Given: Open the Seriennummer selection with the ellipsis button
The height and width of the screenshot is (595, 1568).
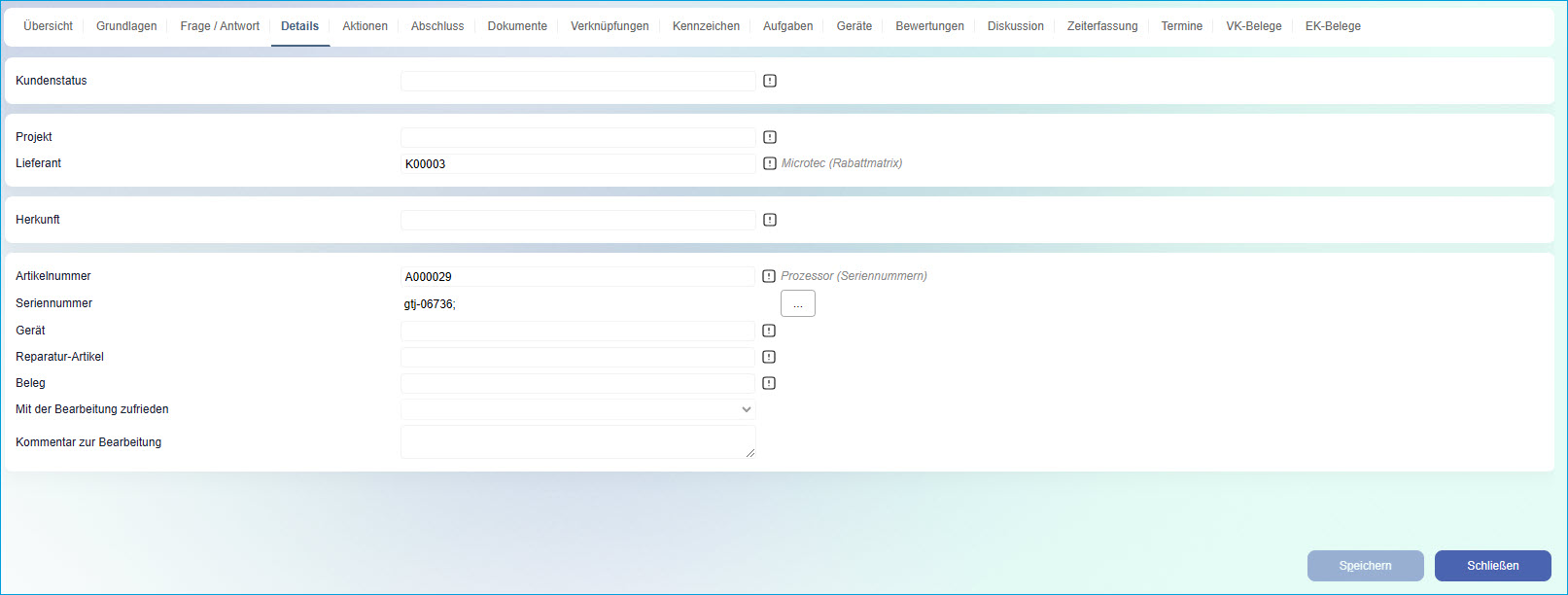Looking at the screenshot, I should tap(797, 304).
